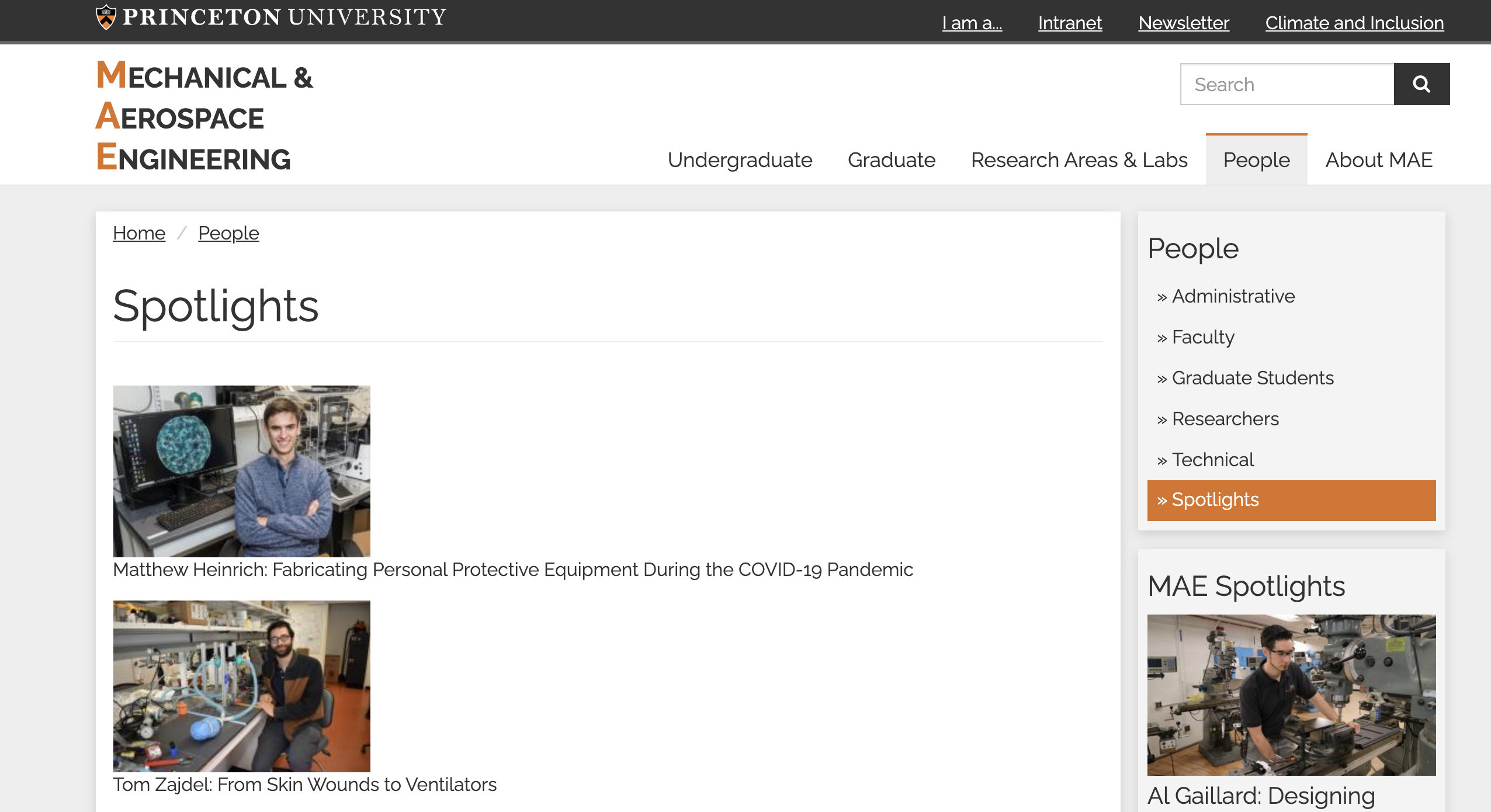The image size is (1491, 812).
Task: Expand Research Areas & Labs menu
Action: point(1079,160)
